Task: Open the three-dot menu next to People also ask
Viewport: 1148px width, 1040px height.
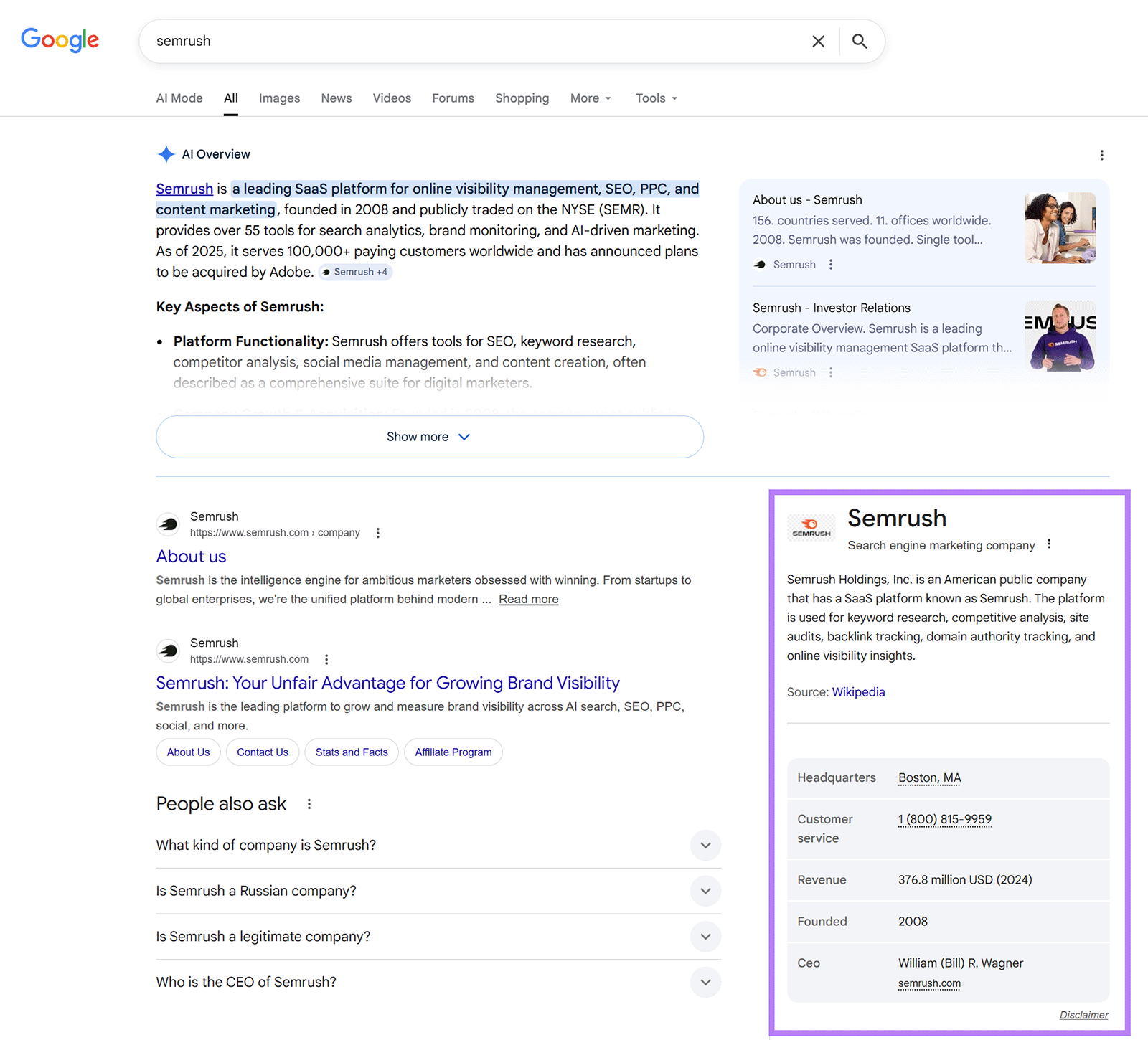Action: pyautogui.click(x=309, y=804)
